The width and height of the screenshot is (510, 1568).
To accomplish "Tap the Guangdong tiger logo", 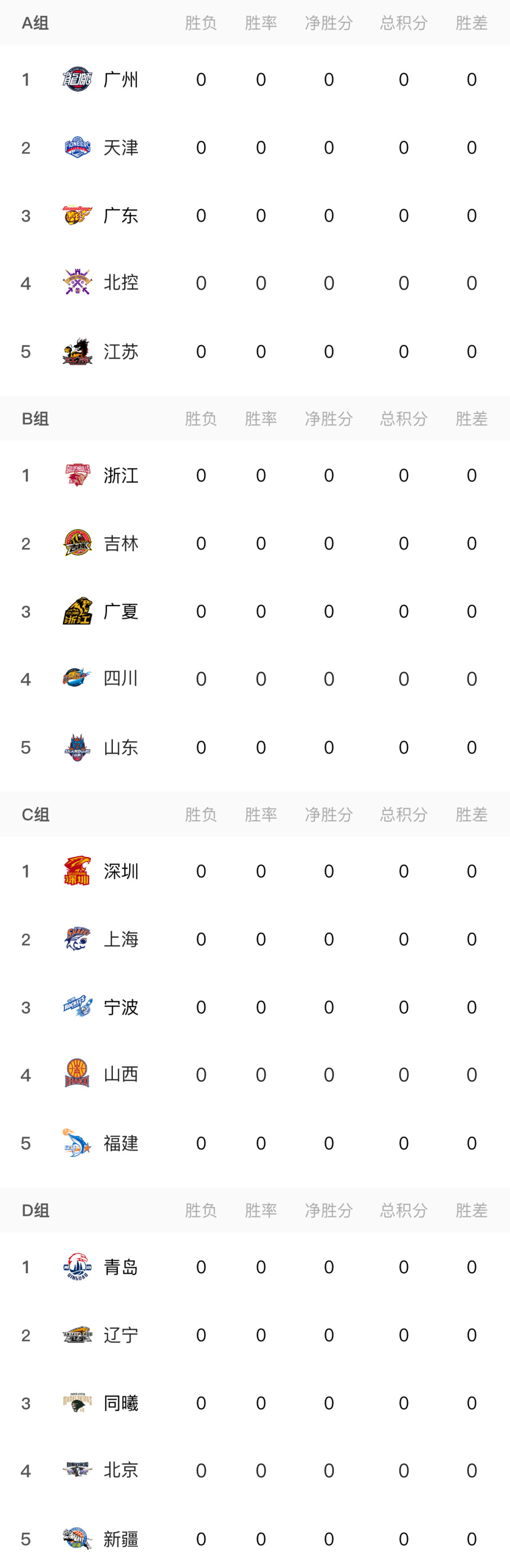I will tap(77, 215).
